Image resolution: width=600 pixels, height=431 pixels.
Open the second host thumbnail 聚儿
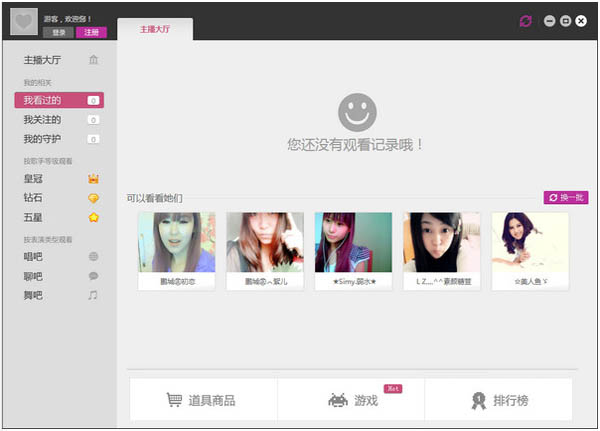[265, 242]
